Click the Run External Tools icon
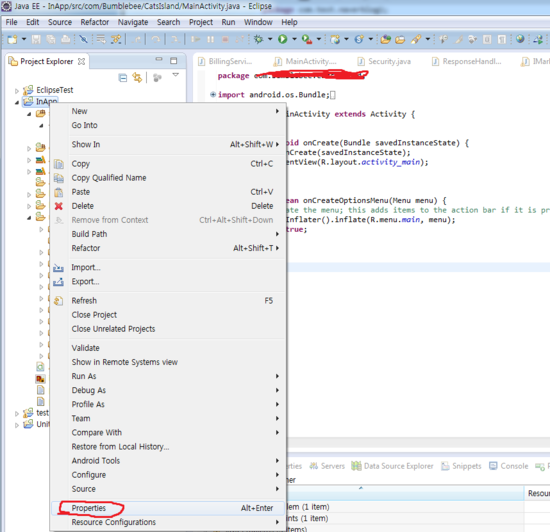 point(307,39)
